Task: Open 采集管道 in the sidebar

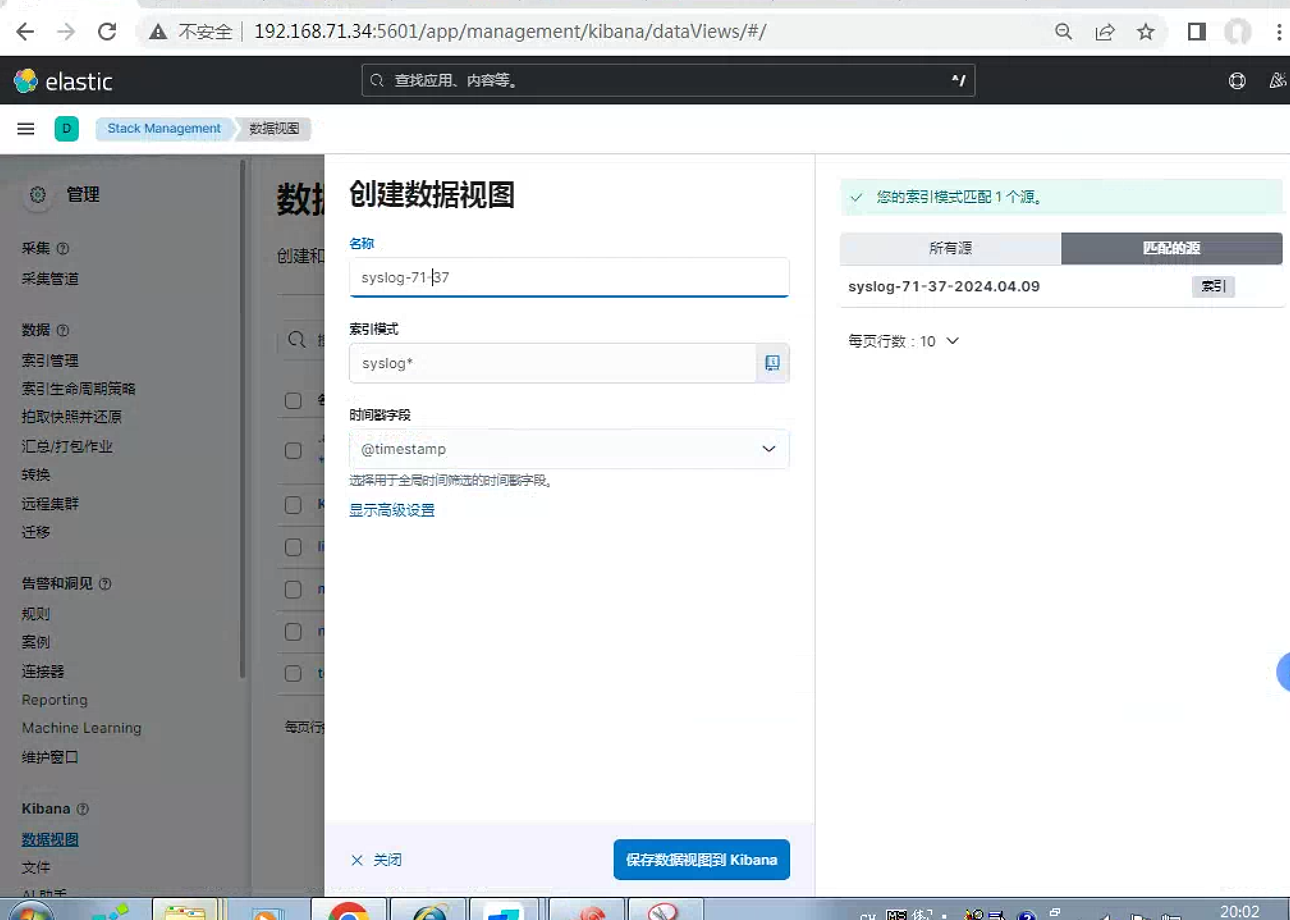Action: (x=50, y=279)
